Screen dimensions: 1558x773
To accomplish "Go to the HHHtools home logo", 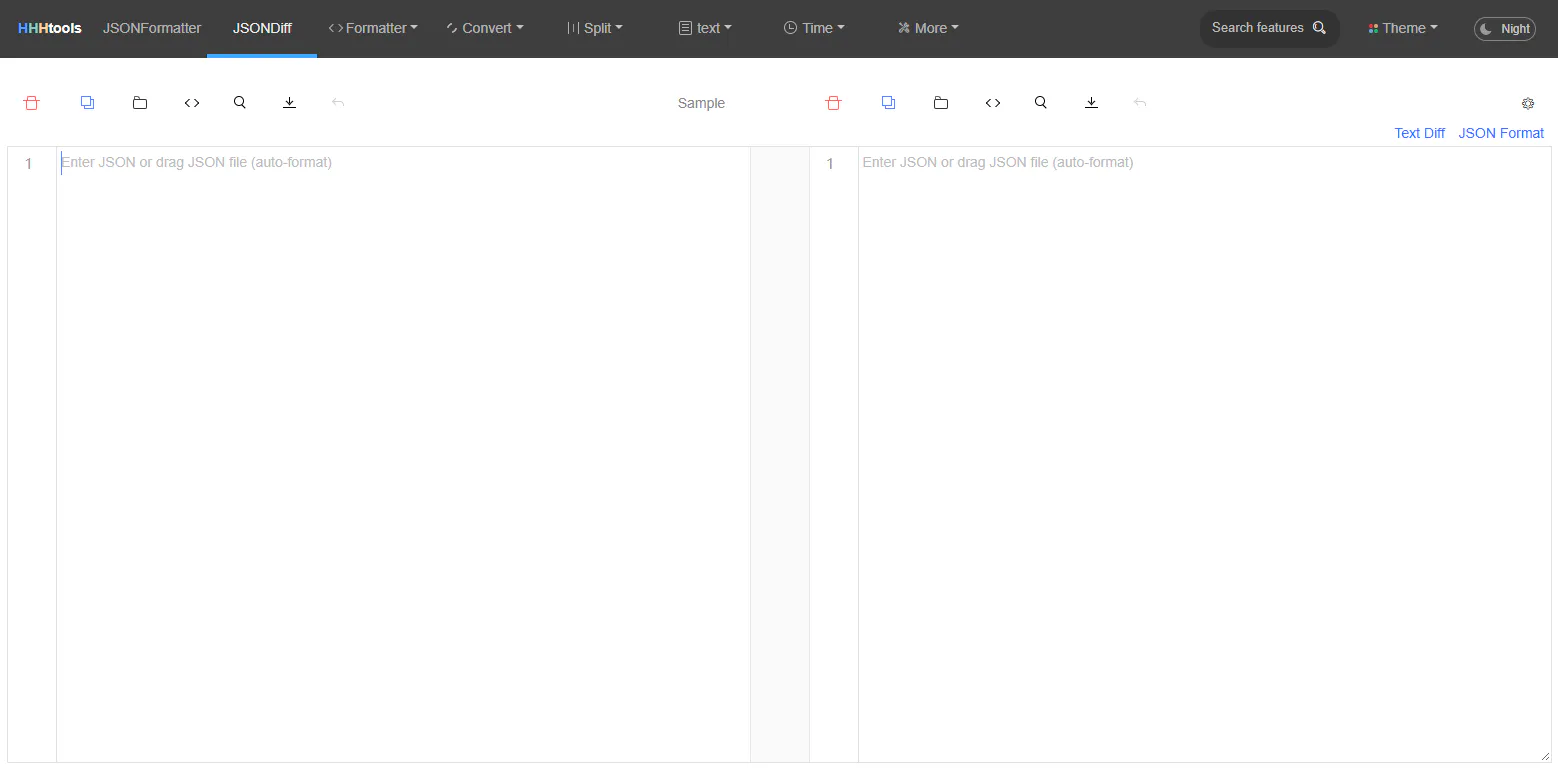I will point(50,28).
